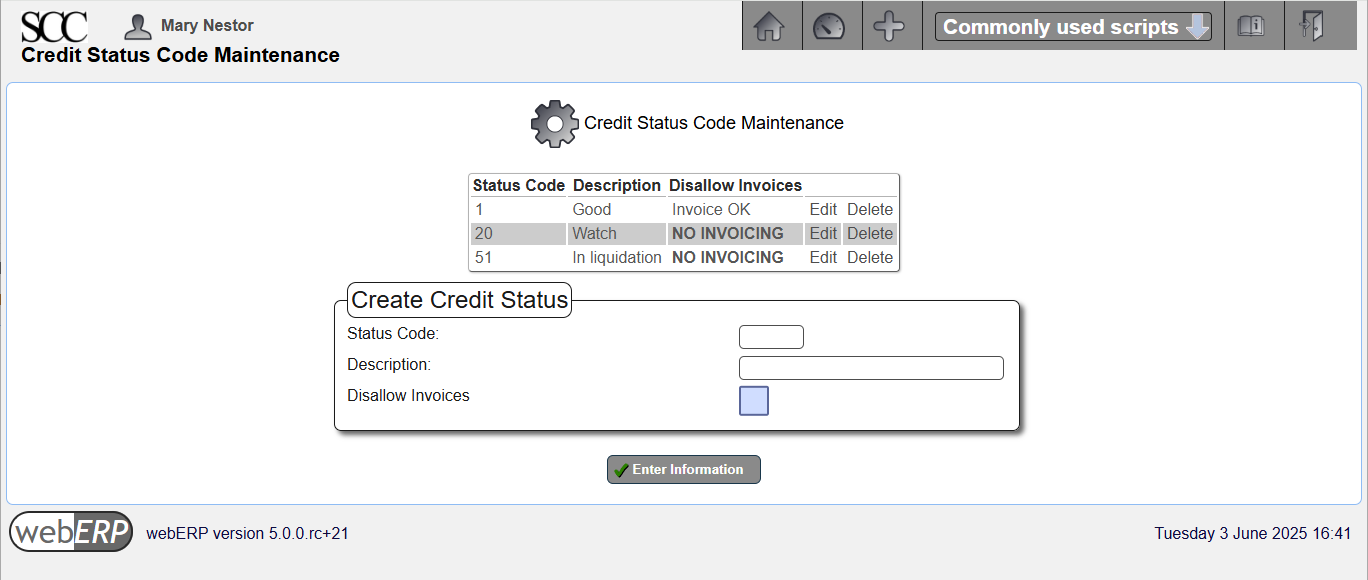Select status code cell 1
Screen dimensions: 1368x580
click(x=519, y=210)
